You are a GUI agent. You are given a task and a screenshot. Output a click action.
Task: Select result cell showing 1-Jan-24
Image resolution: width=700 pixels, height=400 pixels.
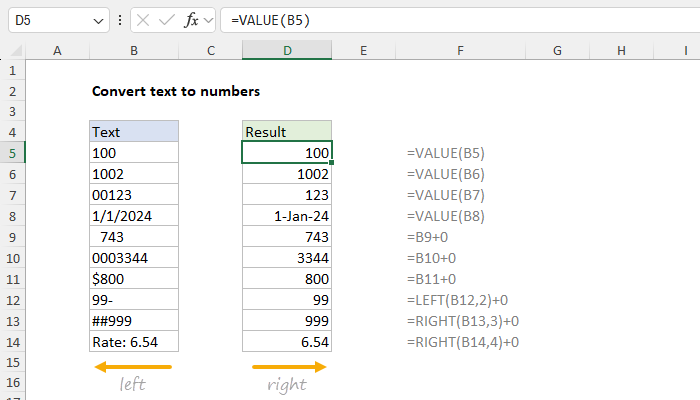[x=287, y=216]
